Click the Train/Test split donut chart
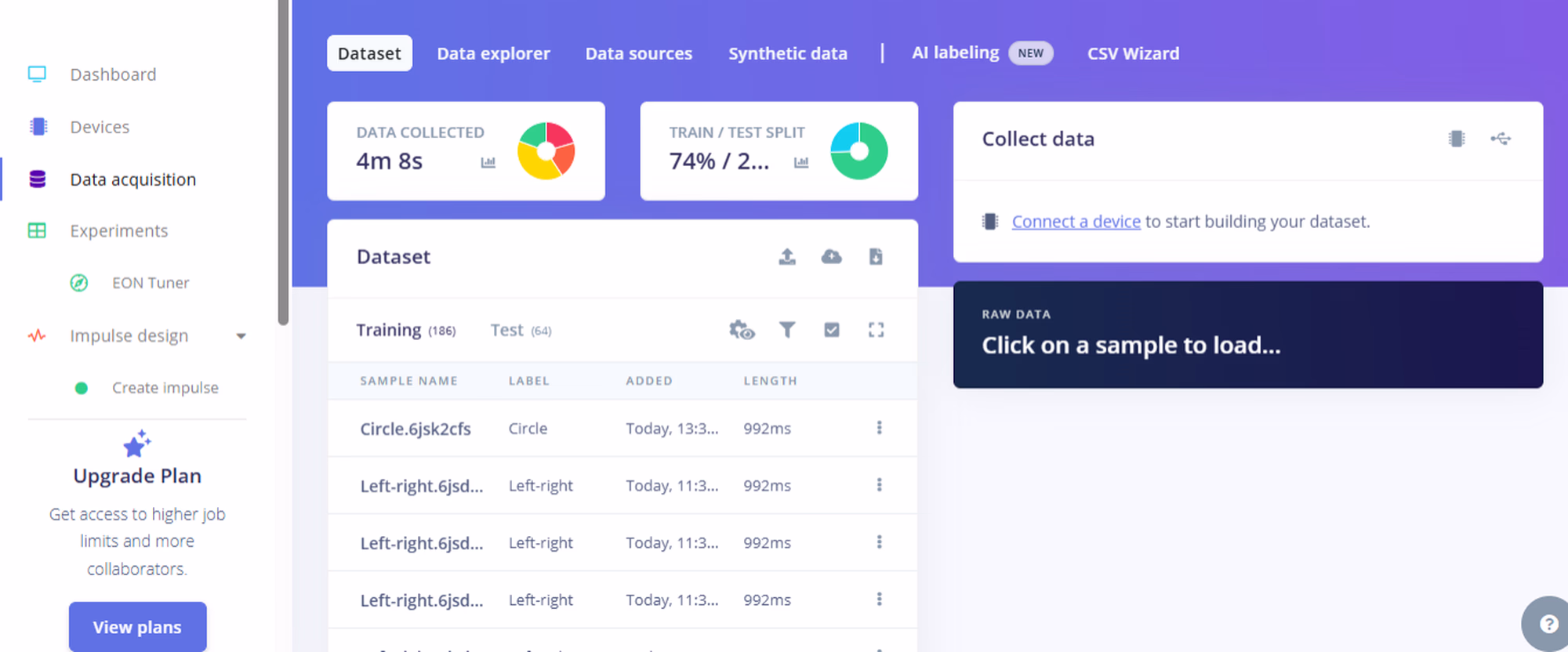The image size is (1568, 652). (x=859, y=151)
